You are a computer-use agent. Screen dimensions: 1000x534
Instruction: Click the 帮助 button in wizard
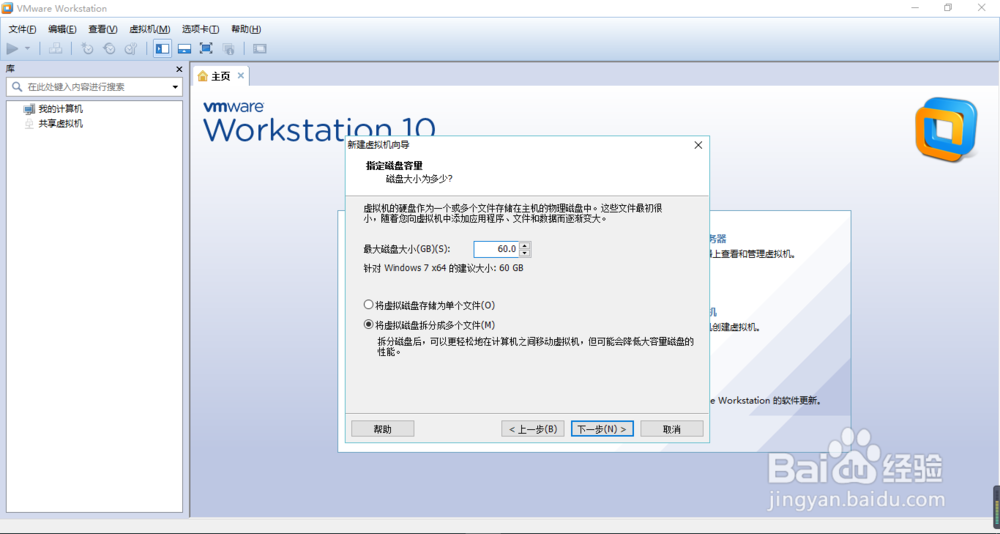pos(383,429)
